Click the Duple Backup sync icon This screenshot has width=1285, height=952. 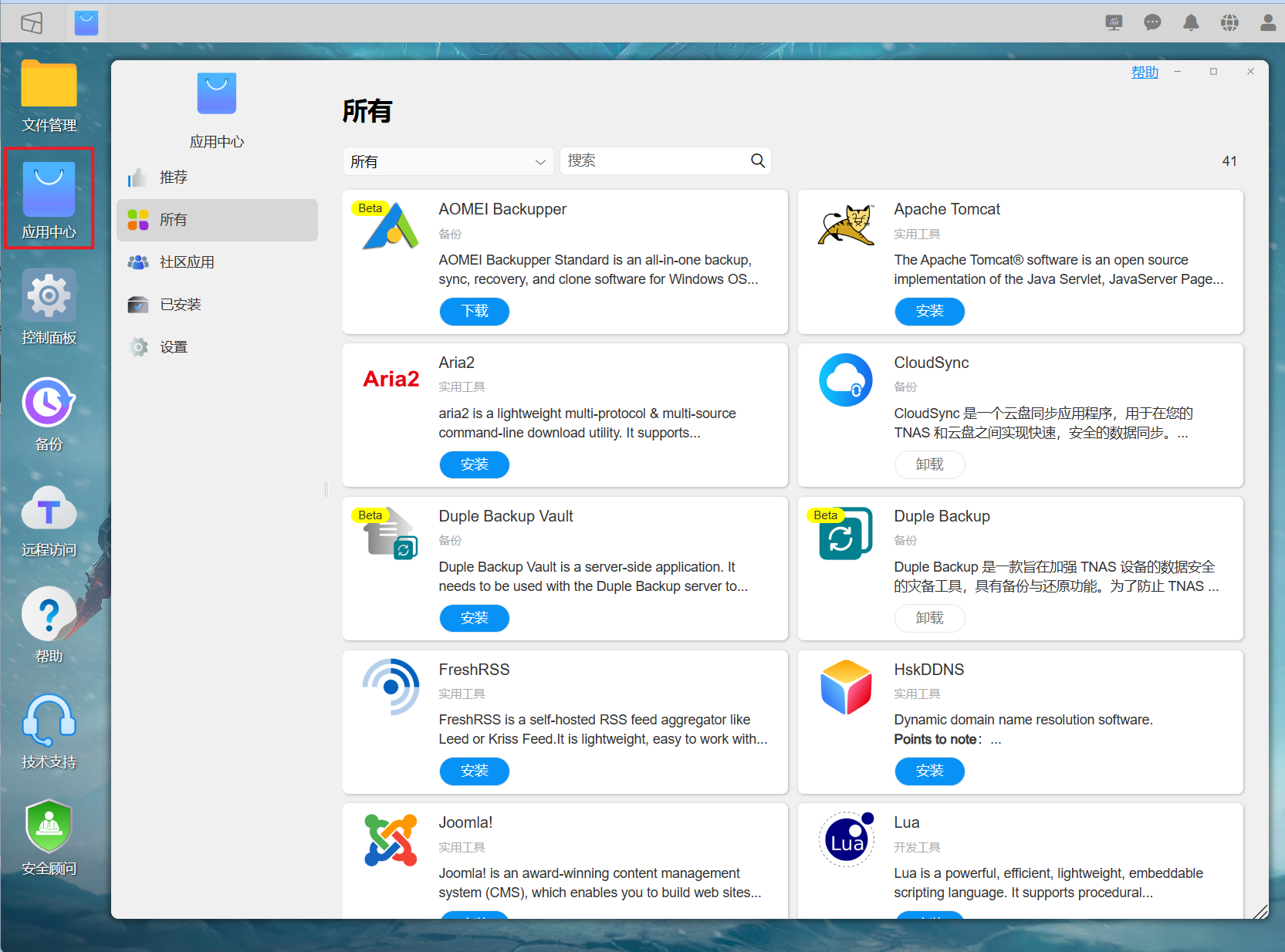[x=846, y=533]
